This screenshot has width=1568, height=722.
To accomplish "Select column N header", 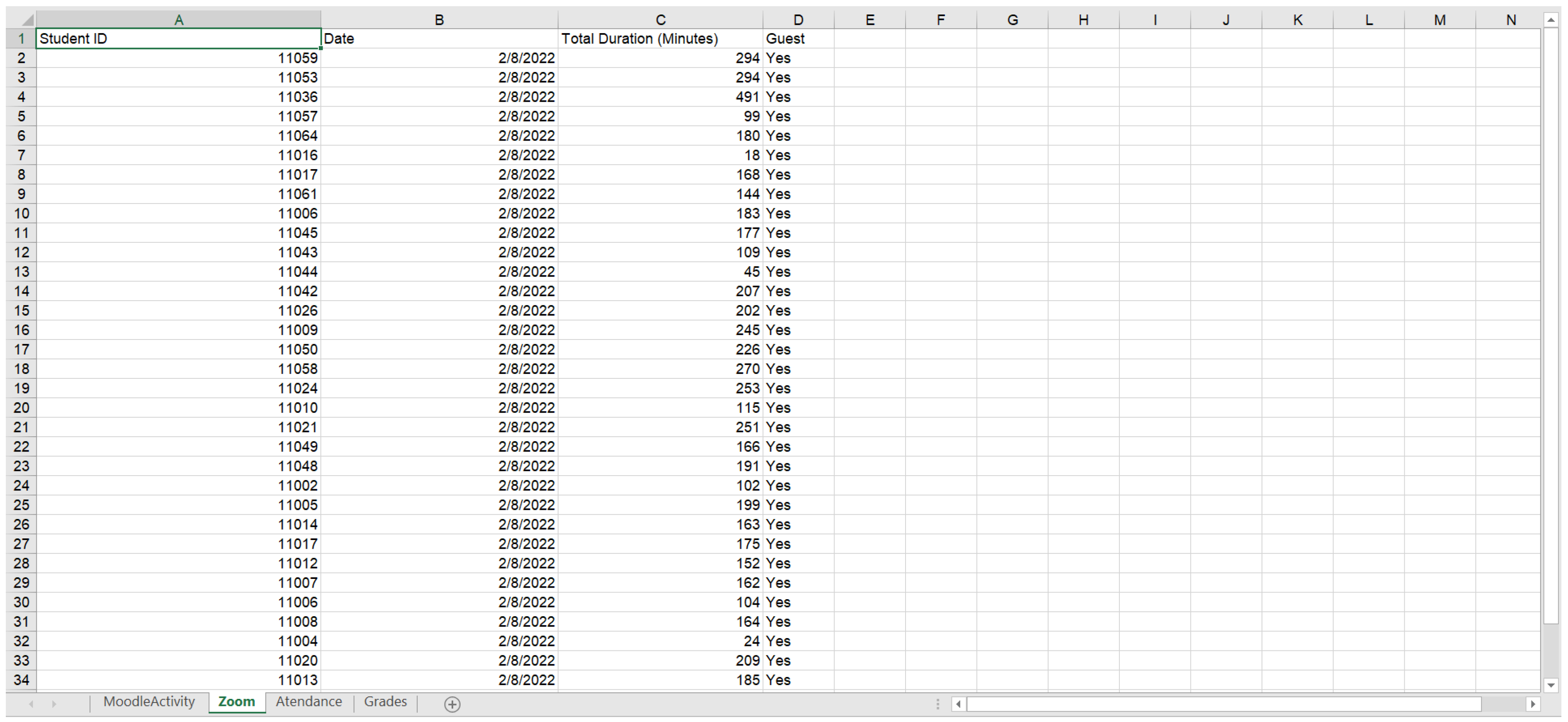I will [1510, 20].
